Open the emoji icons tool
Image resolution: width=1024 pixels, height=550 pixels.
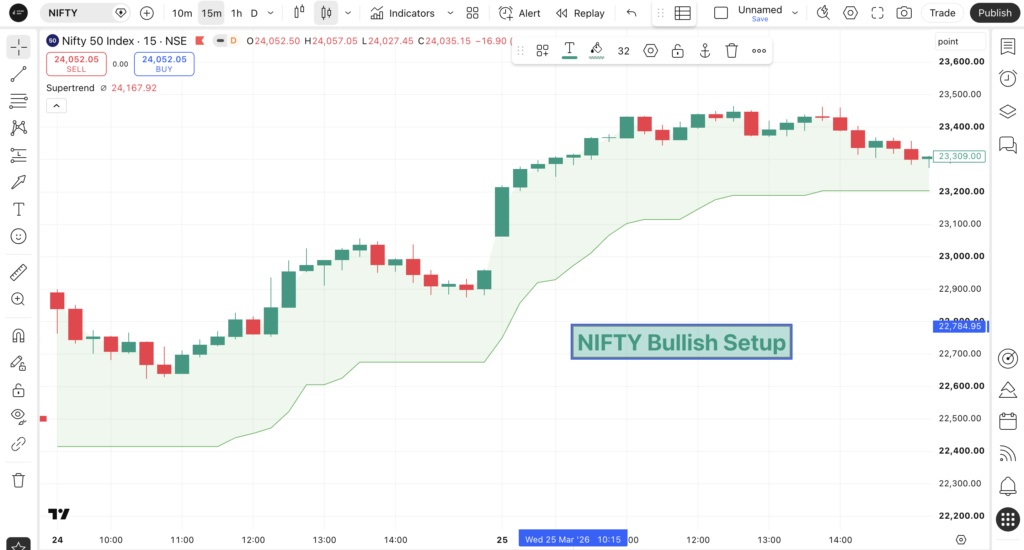[18, 236]
